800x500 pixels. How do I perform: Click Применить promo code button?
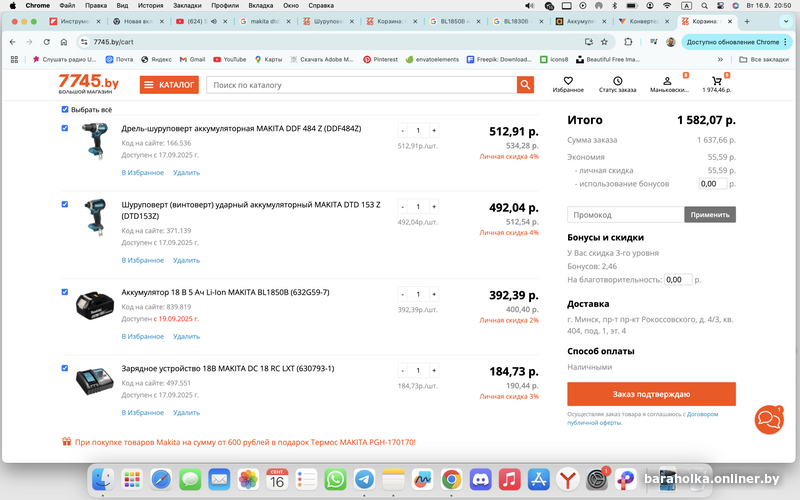710,215
